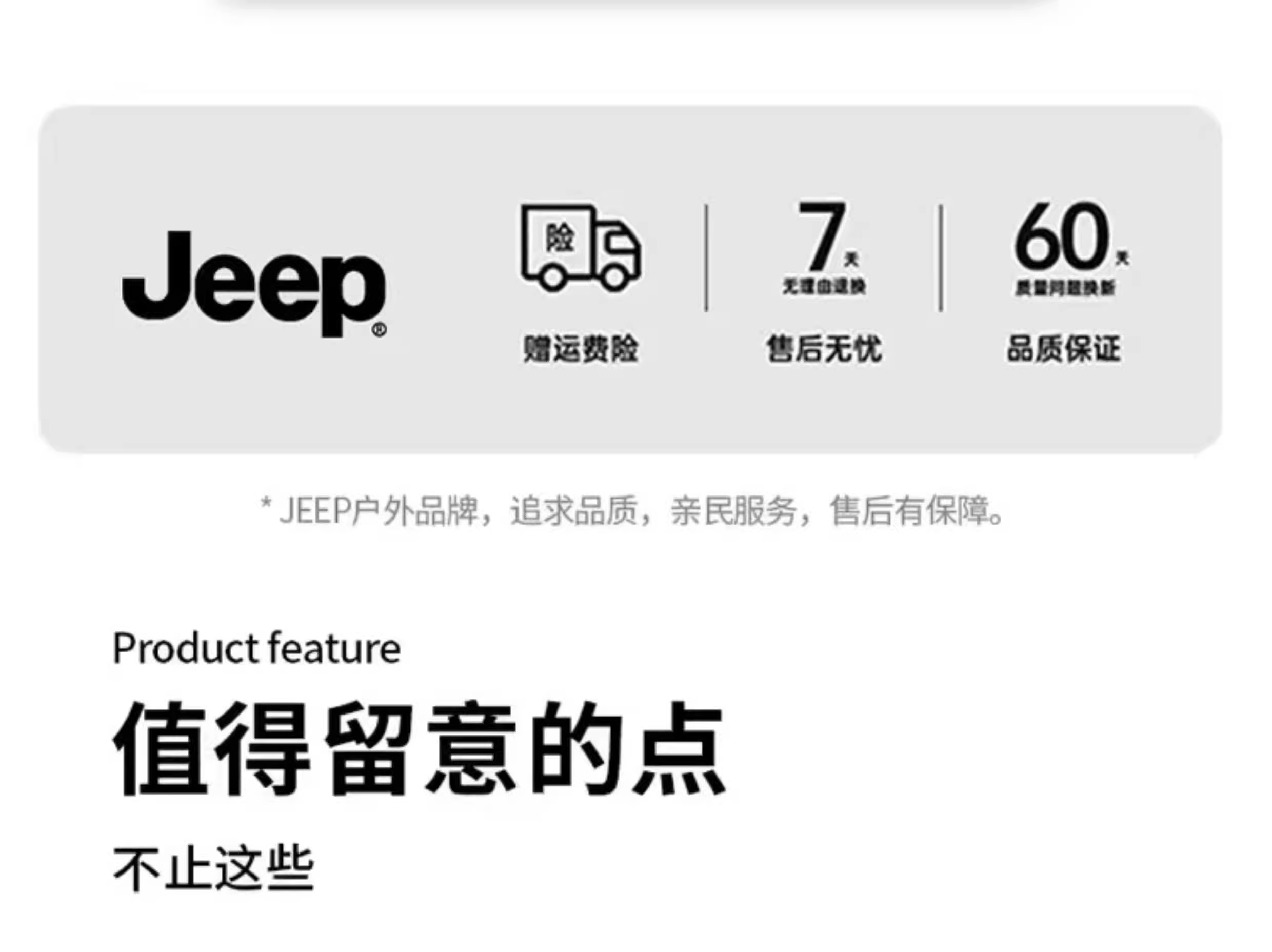
Task: Click the small 无理由退换 text under 7
Action: click(x=823, y=286)
